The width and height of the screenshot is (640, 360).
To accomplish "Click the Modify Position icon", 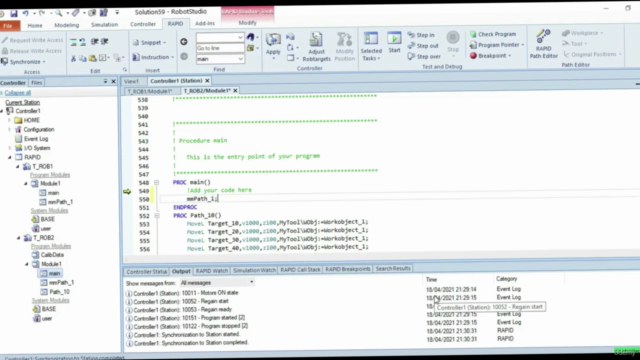I will coord(344,47).
